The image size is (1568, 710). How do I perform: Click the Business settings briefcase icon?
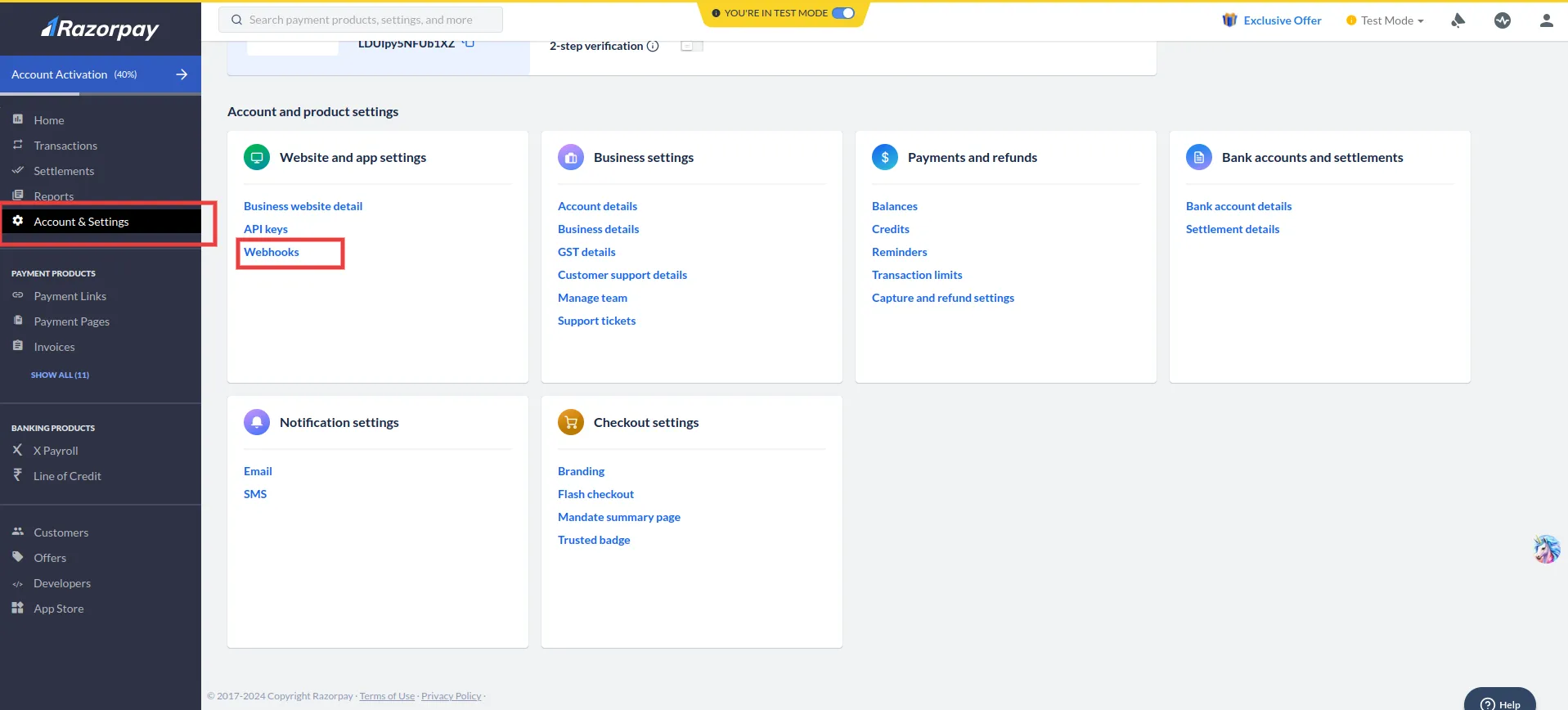(571, 157)
